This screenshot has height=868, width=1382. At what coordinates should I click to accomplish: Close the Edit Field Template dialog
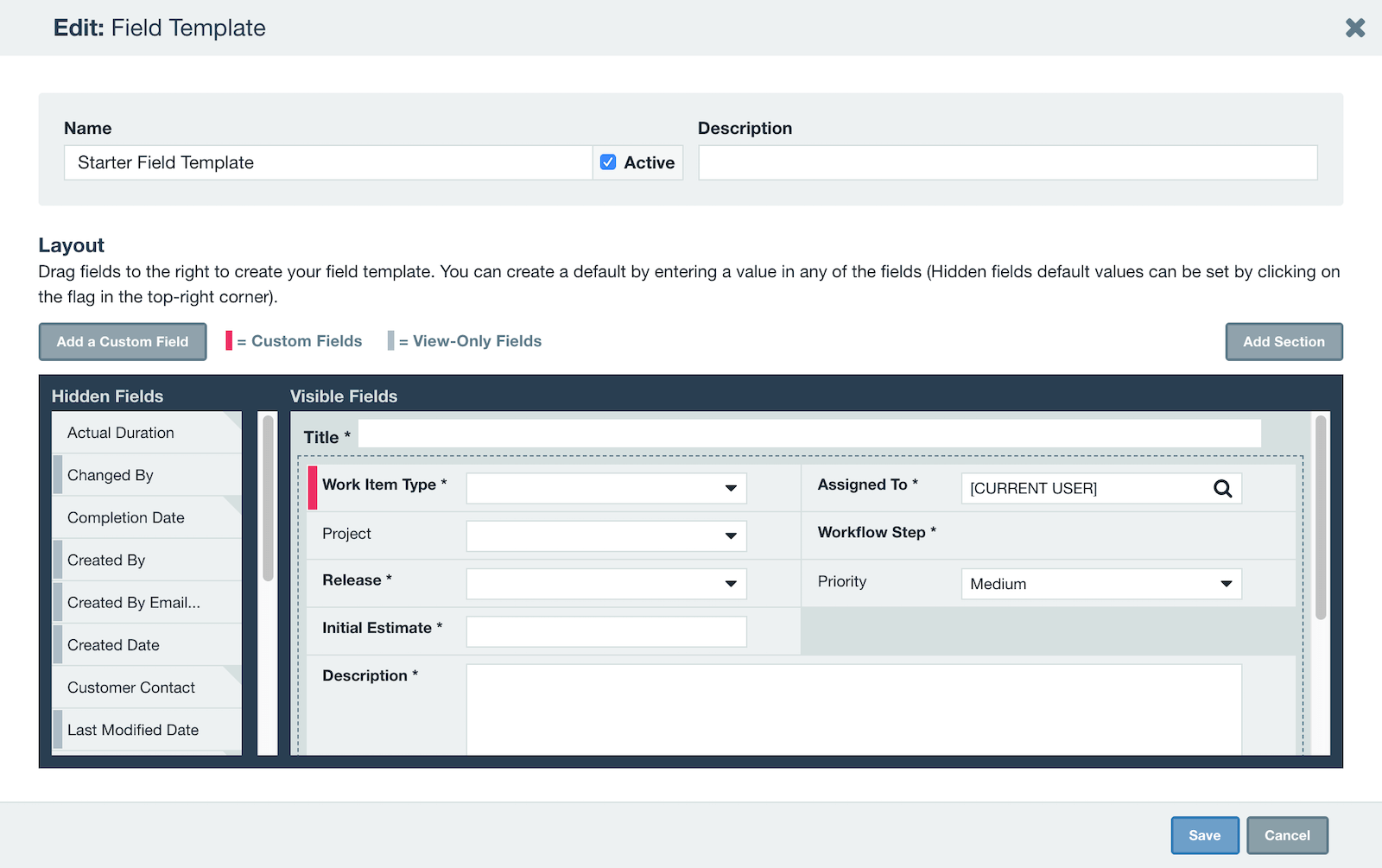1354,27
